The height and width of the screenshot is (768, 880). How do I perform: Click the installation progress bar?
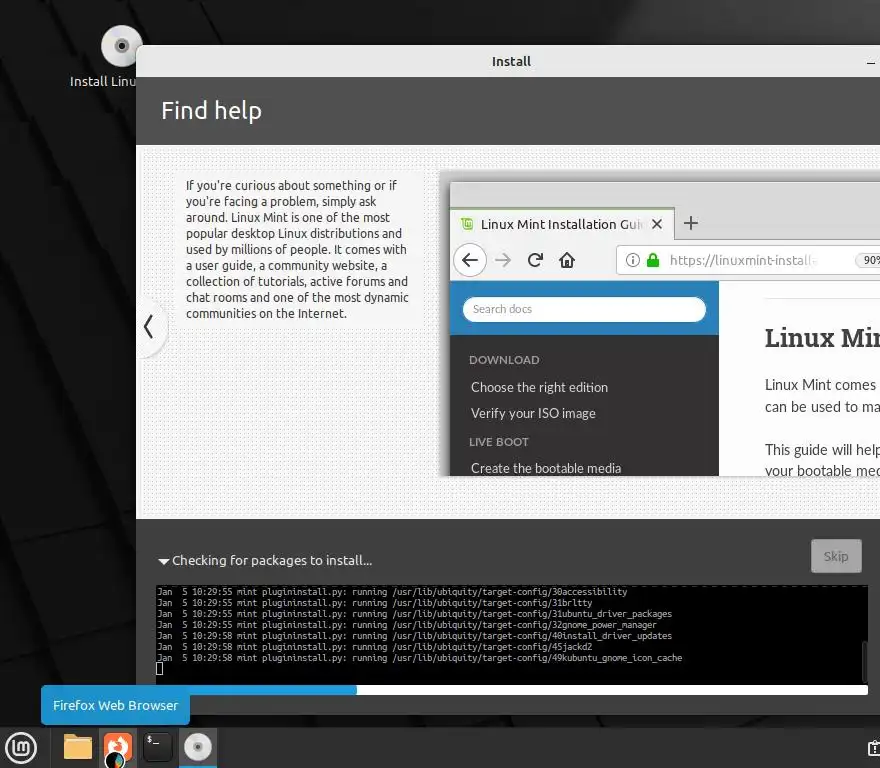click(512, 690)
